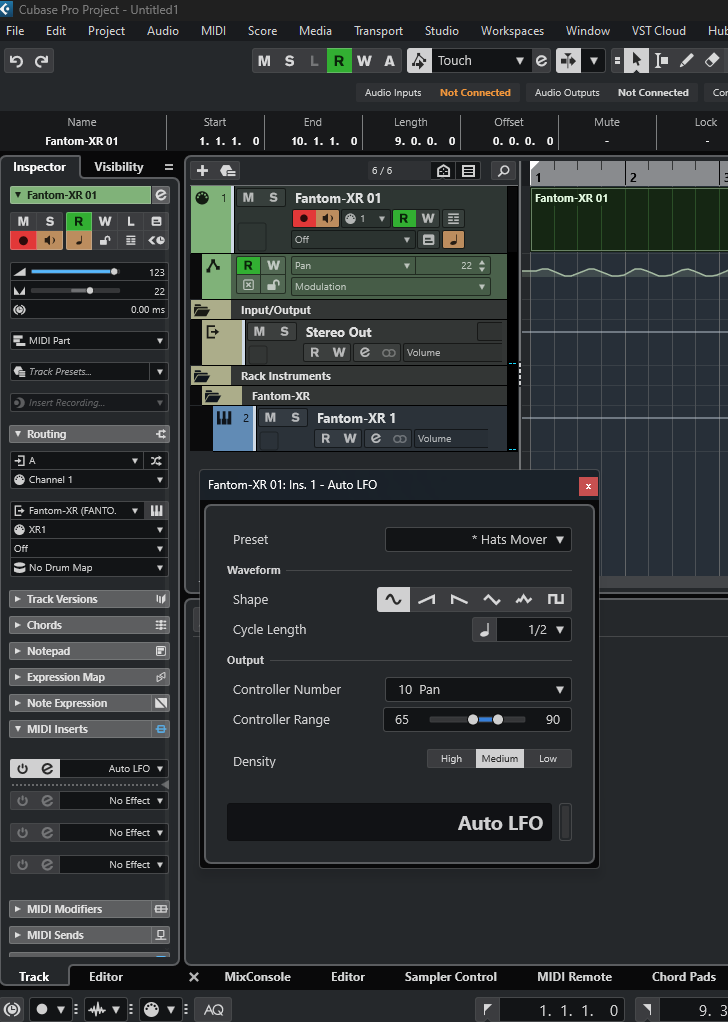Adjust the Controller Range slider upper handle

pyautogui.click(x=498, y=720)
